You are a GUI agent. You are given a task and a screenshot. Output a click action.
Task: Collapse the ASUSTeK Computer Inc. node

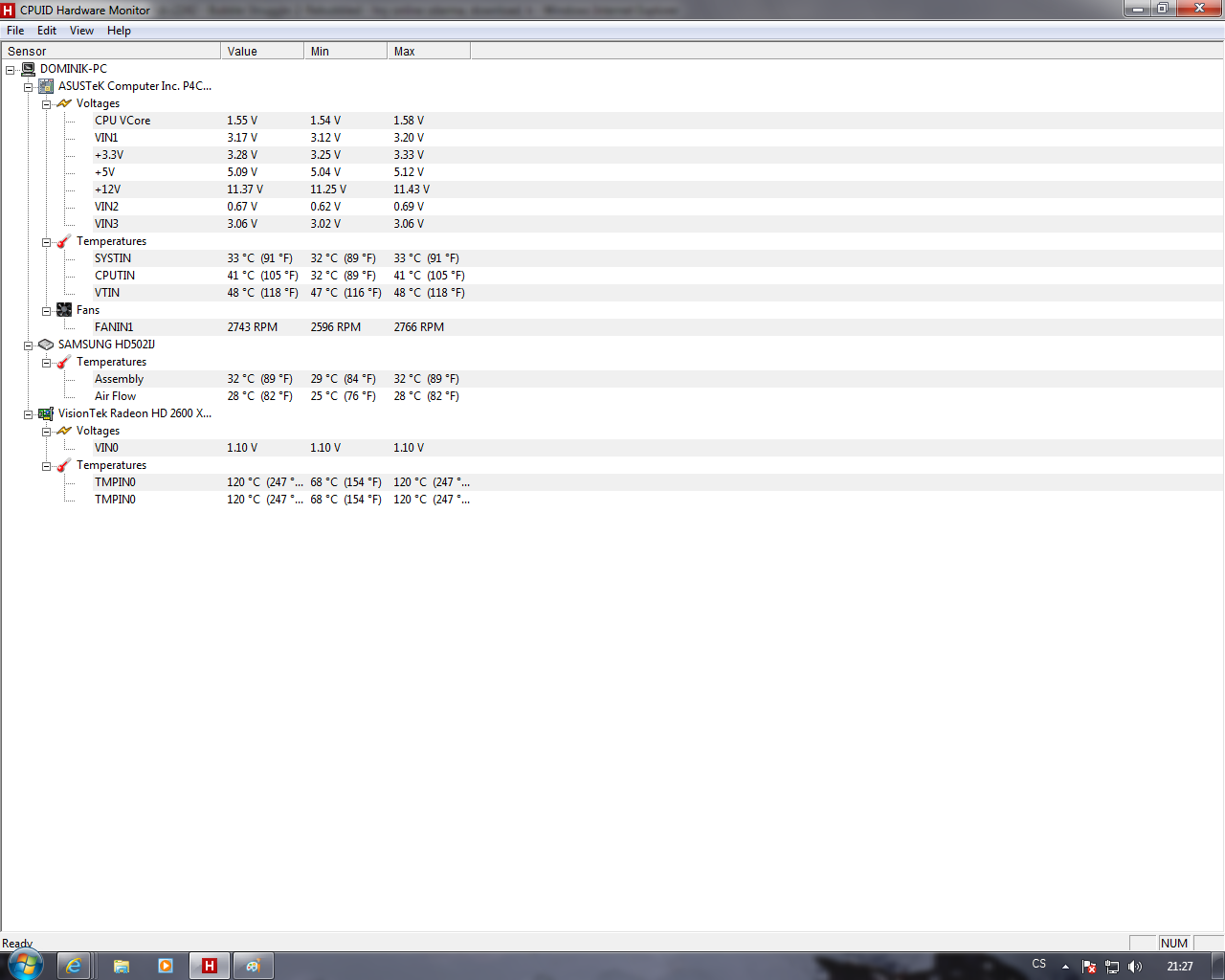pos(29,87)
